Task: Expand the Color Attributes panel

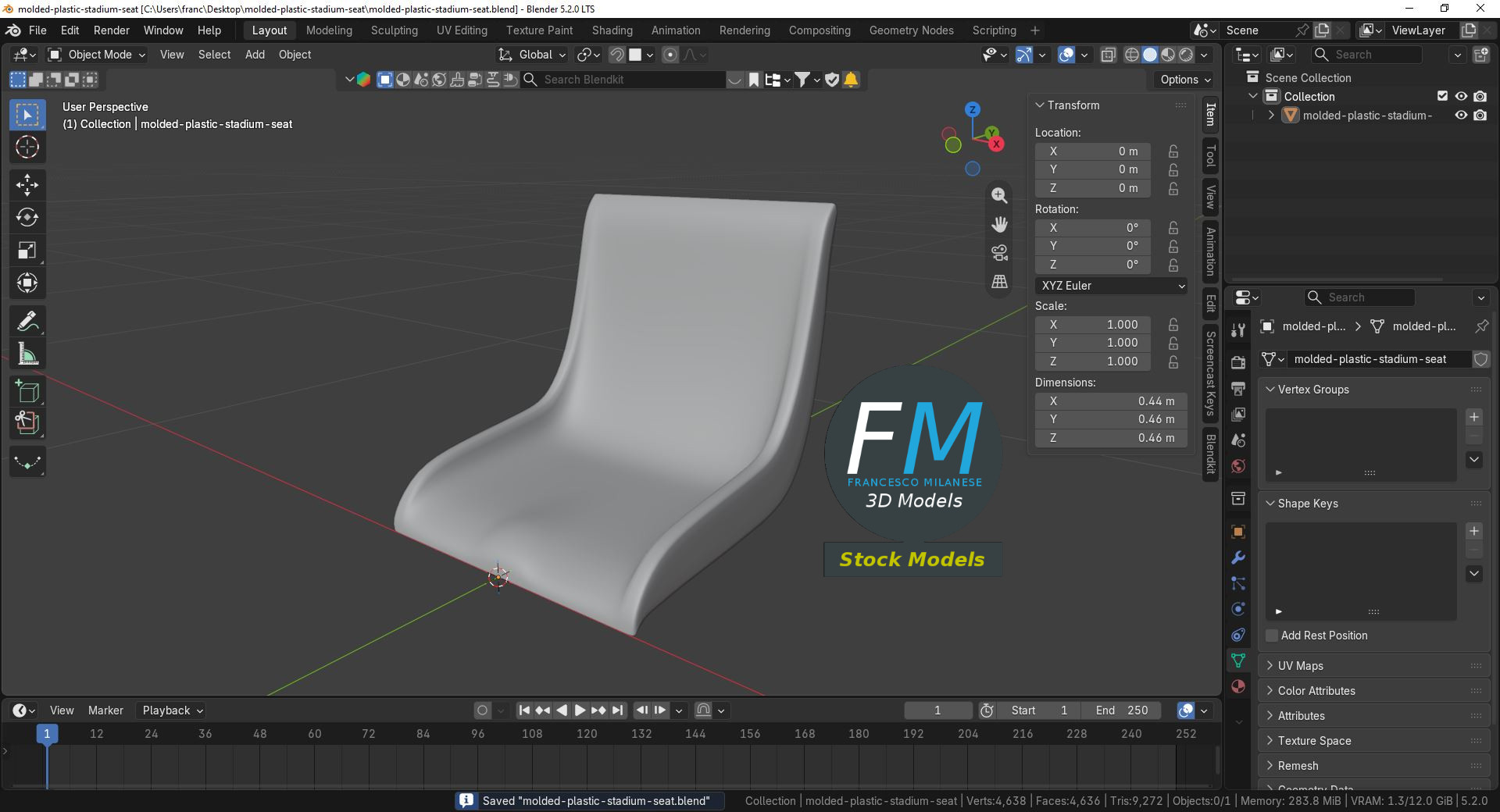Action: click(x=1270, y=691)
